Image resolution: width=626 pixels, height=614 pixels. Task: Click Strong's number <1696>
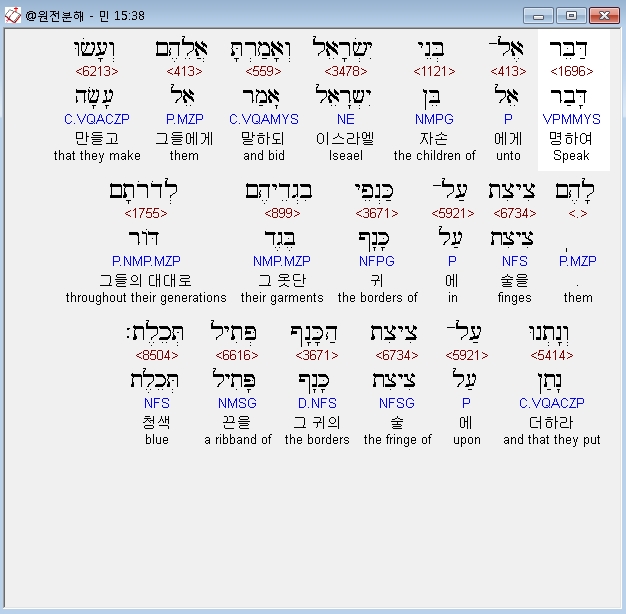571,71
